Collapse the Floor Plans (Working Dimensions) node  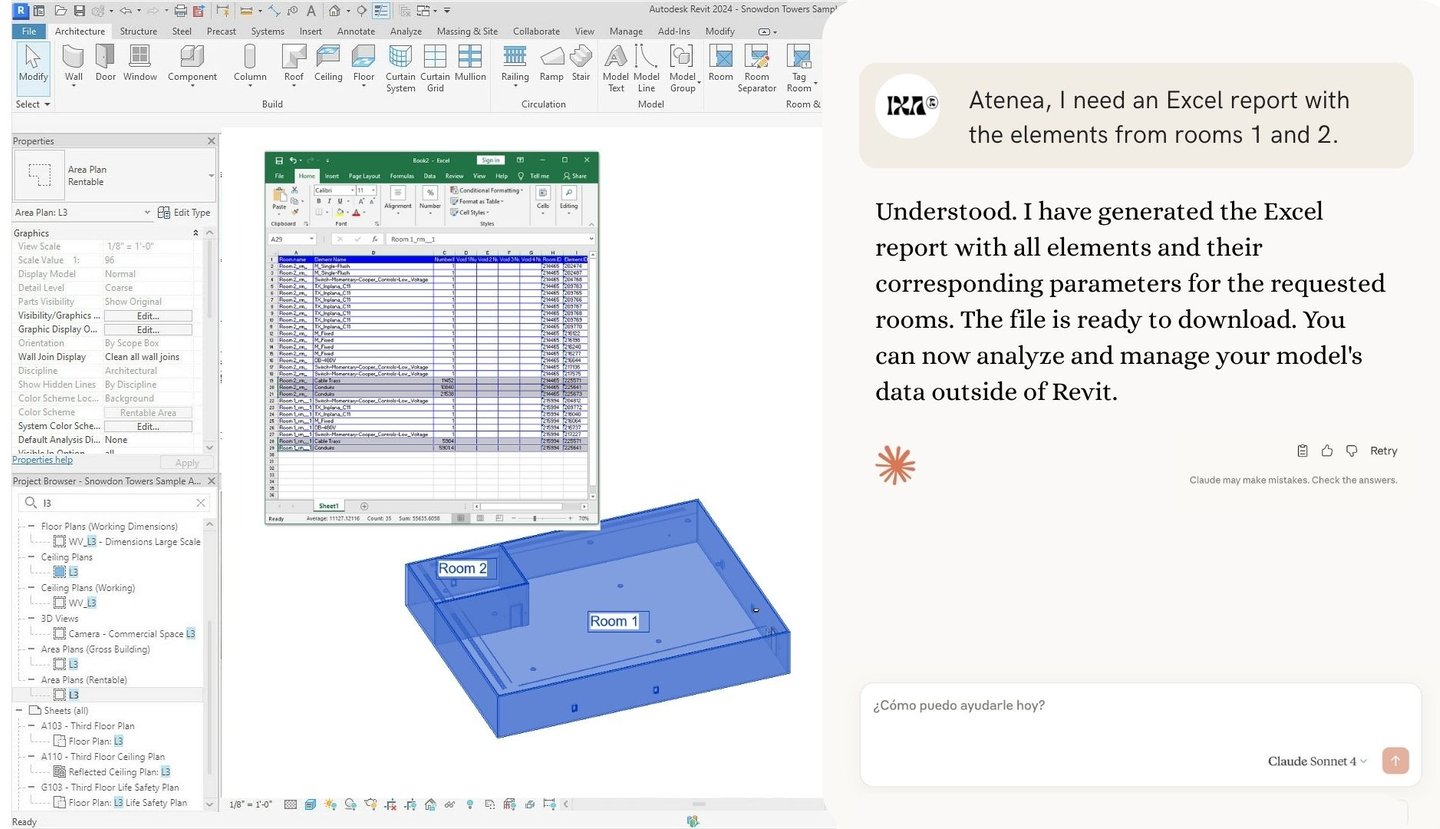[x=30, y=526]
